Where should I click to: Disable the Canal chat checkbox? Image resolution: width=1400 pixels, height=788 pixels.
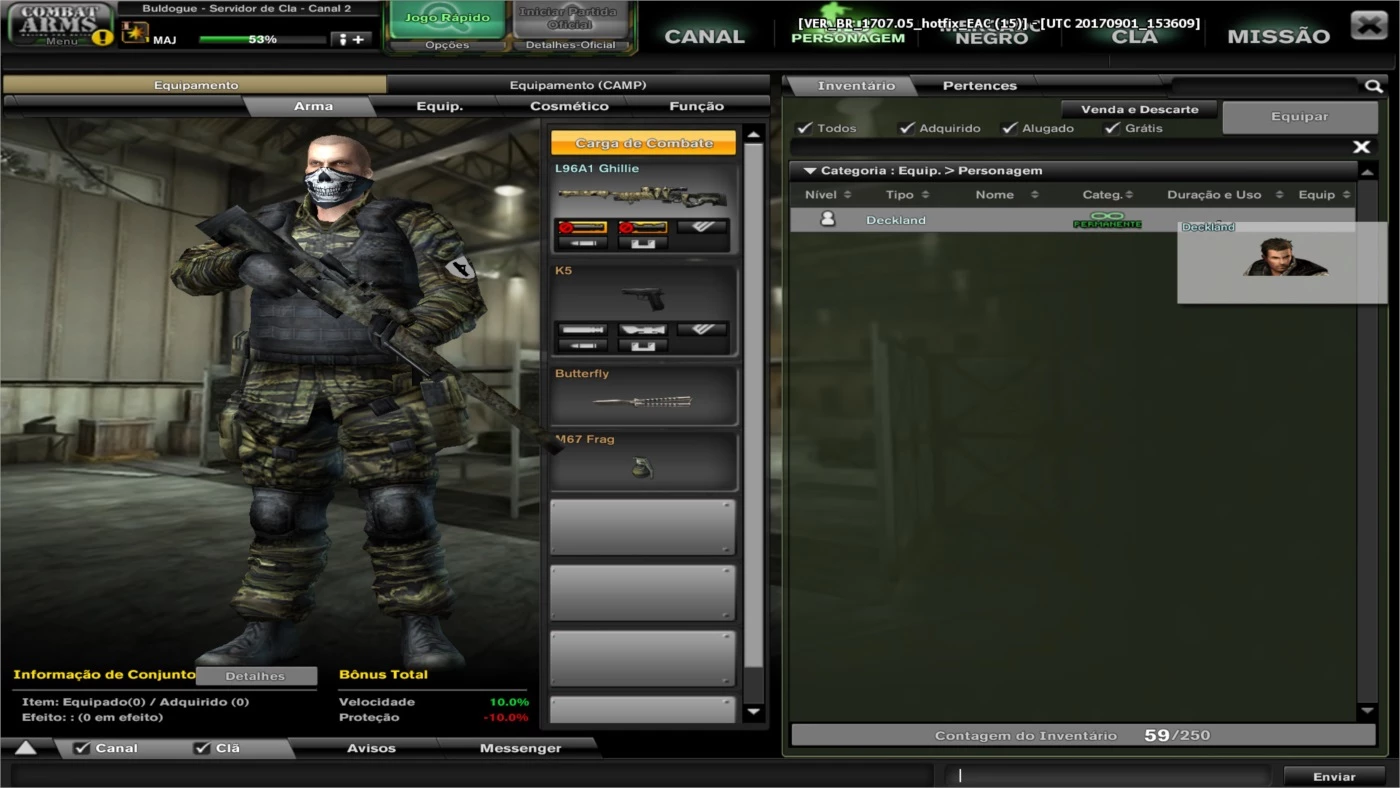coord(82,748)
